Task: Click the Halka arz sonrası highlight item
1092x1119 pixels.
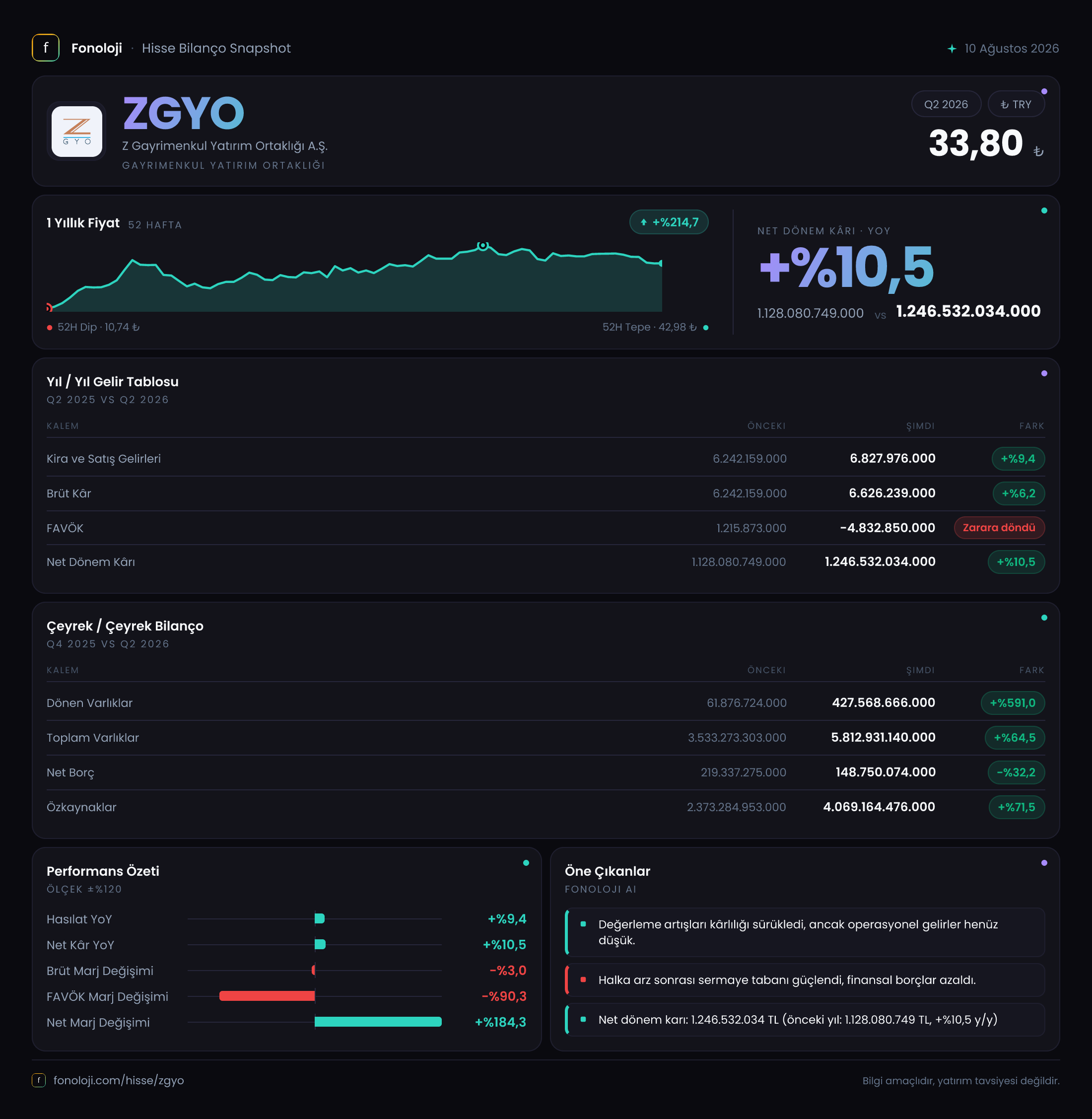Action: point(805,979)
